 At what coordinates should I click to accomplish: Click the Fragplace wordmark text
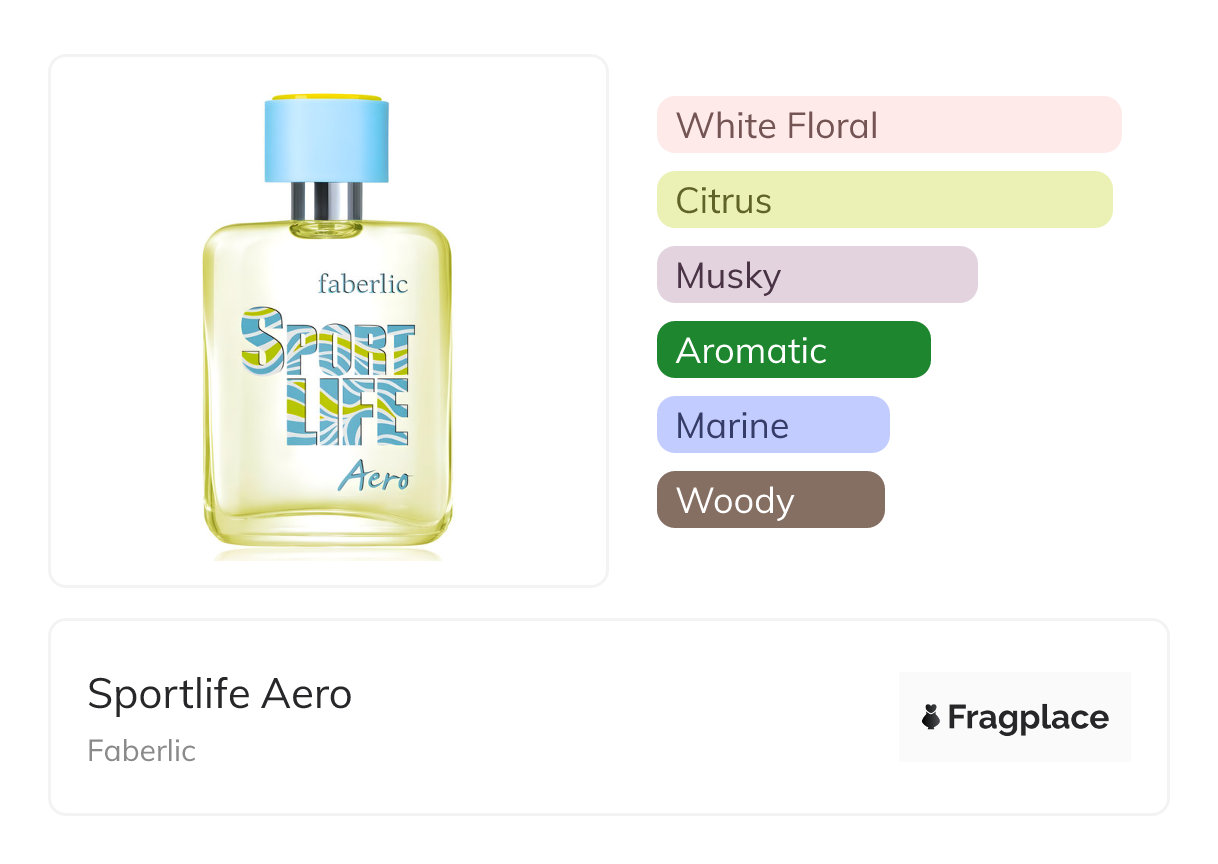[1027, 718]
